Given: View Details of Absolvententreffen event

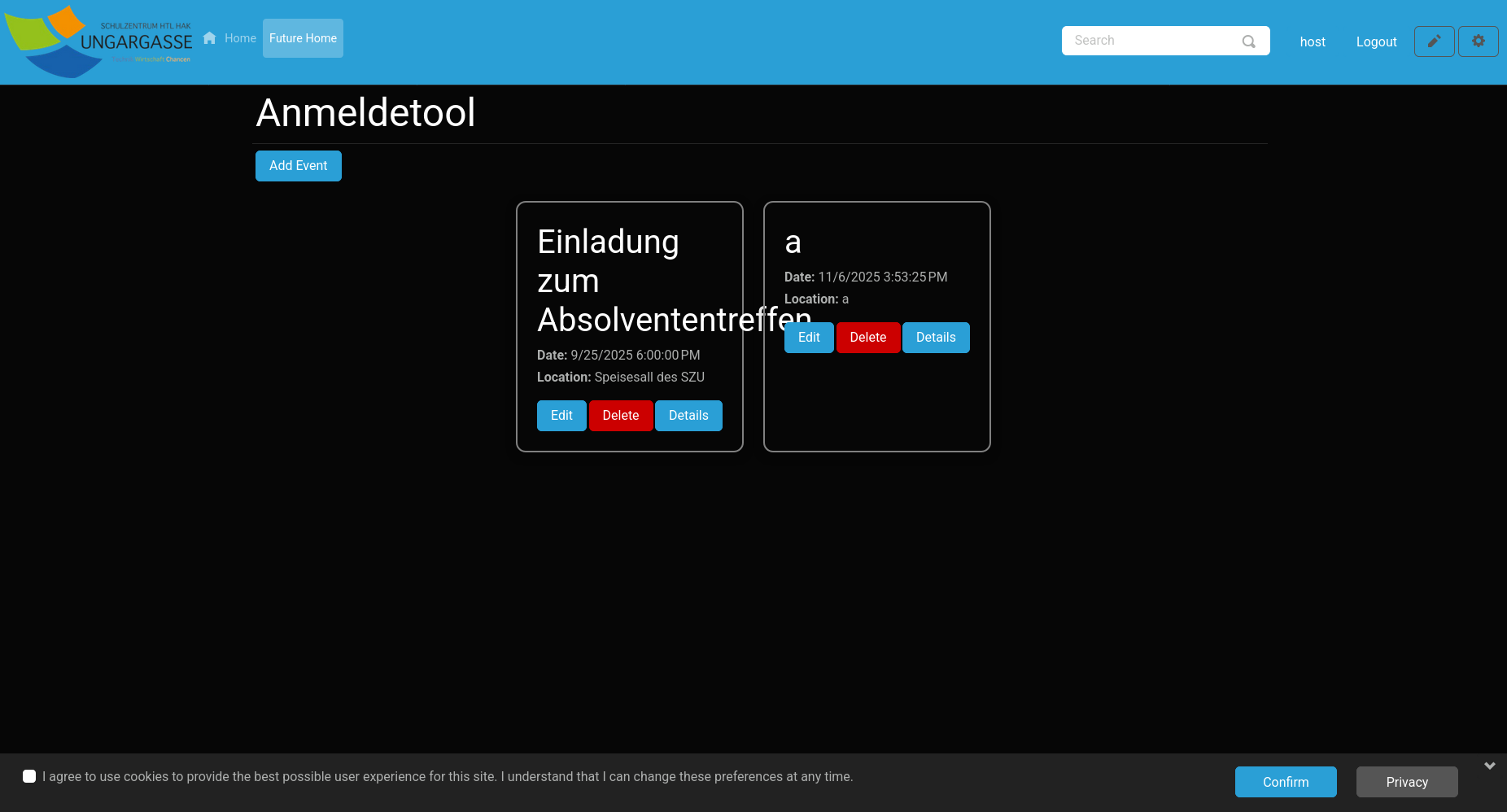Looking at the screenshot, I should 688,416.
